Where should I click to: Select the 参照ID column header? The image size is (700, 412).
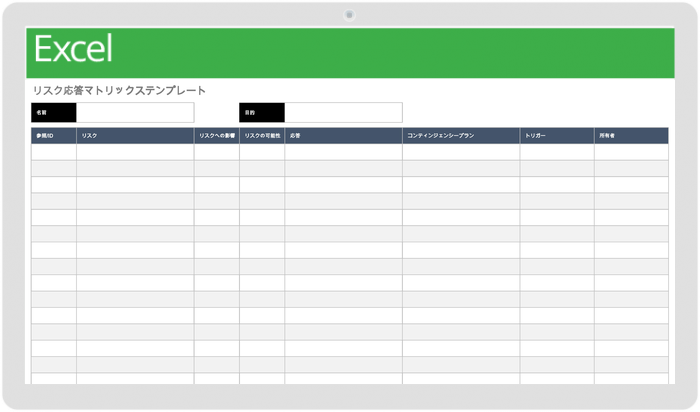click(x=54, y=136)
